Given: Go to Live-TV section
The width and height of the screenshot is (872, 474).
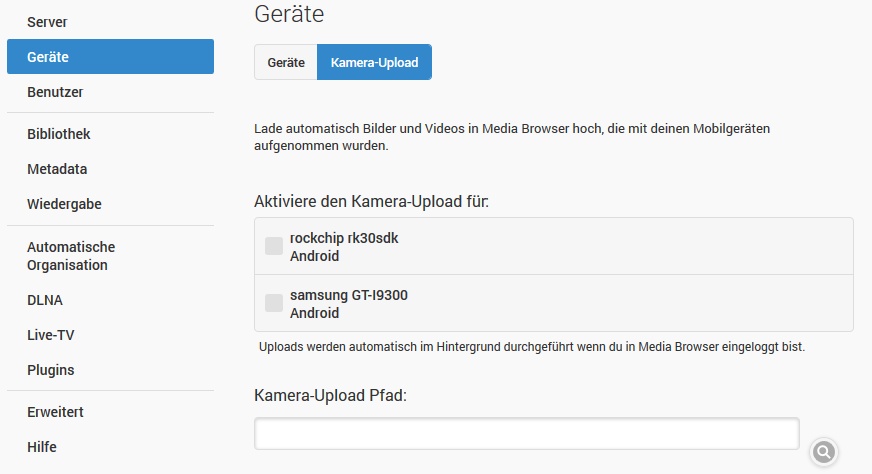Looking at the screenshot, I should pos(51,335).
